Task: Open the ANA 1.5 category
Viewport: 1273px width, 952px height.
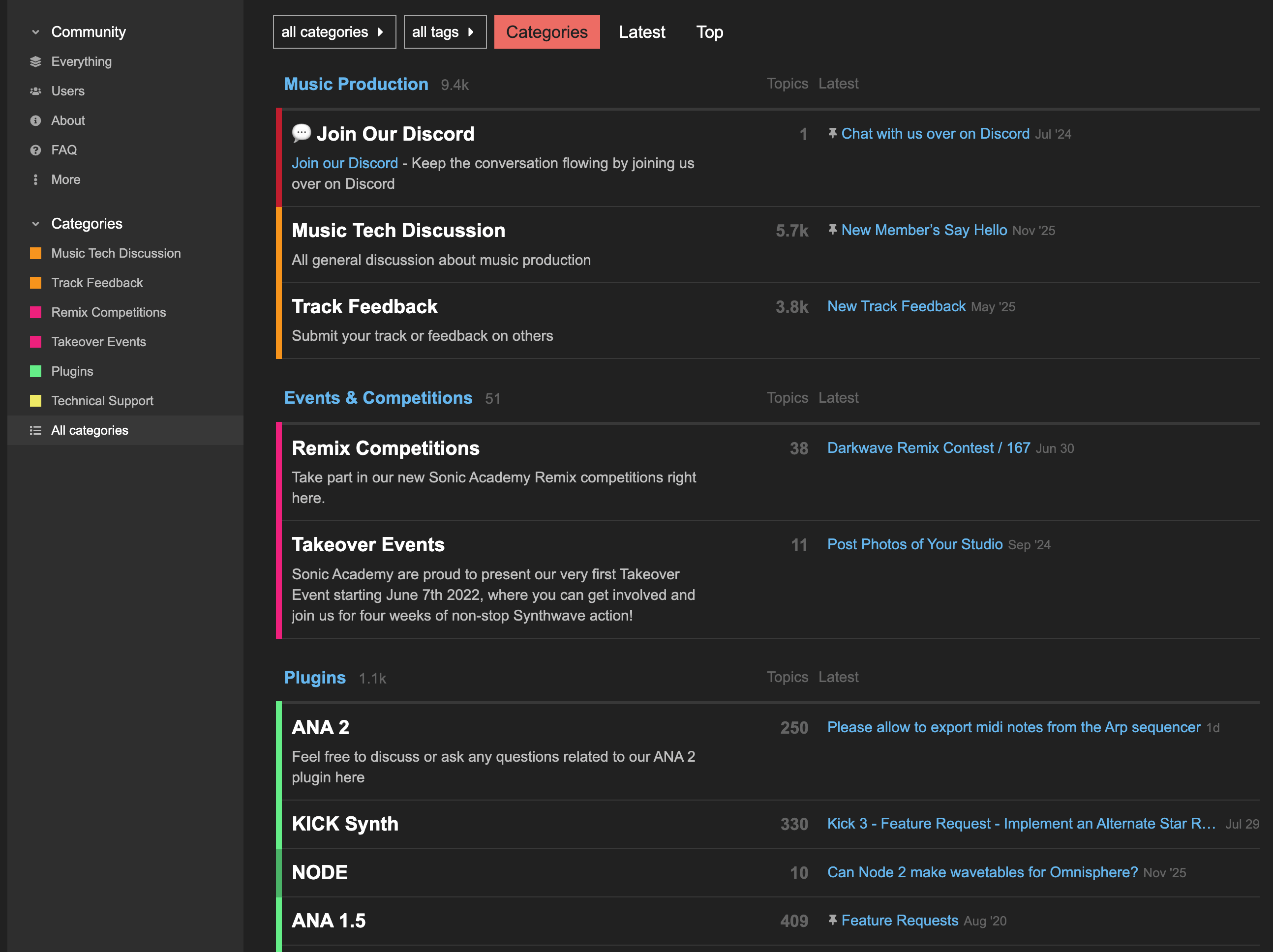Action: (329, 921)
